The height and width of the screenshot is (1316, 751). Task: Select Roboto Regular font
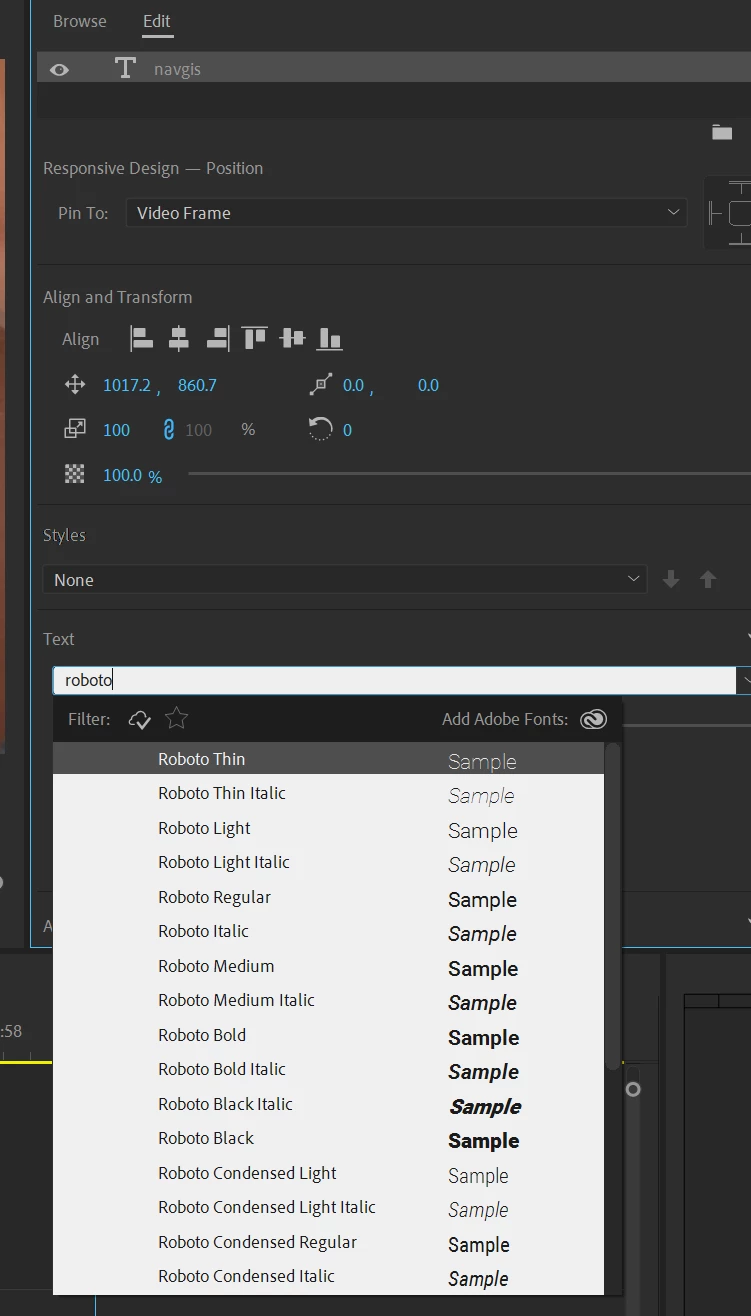click(329, 897)
